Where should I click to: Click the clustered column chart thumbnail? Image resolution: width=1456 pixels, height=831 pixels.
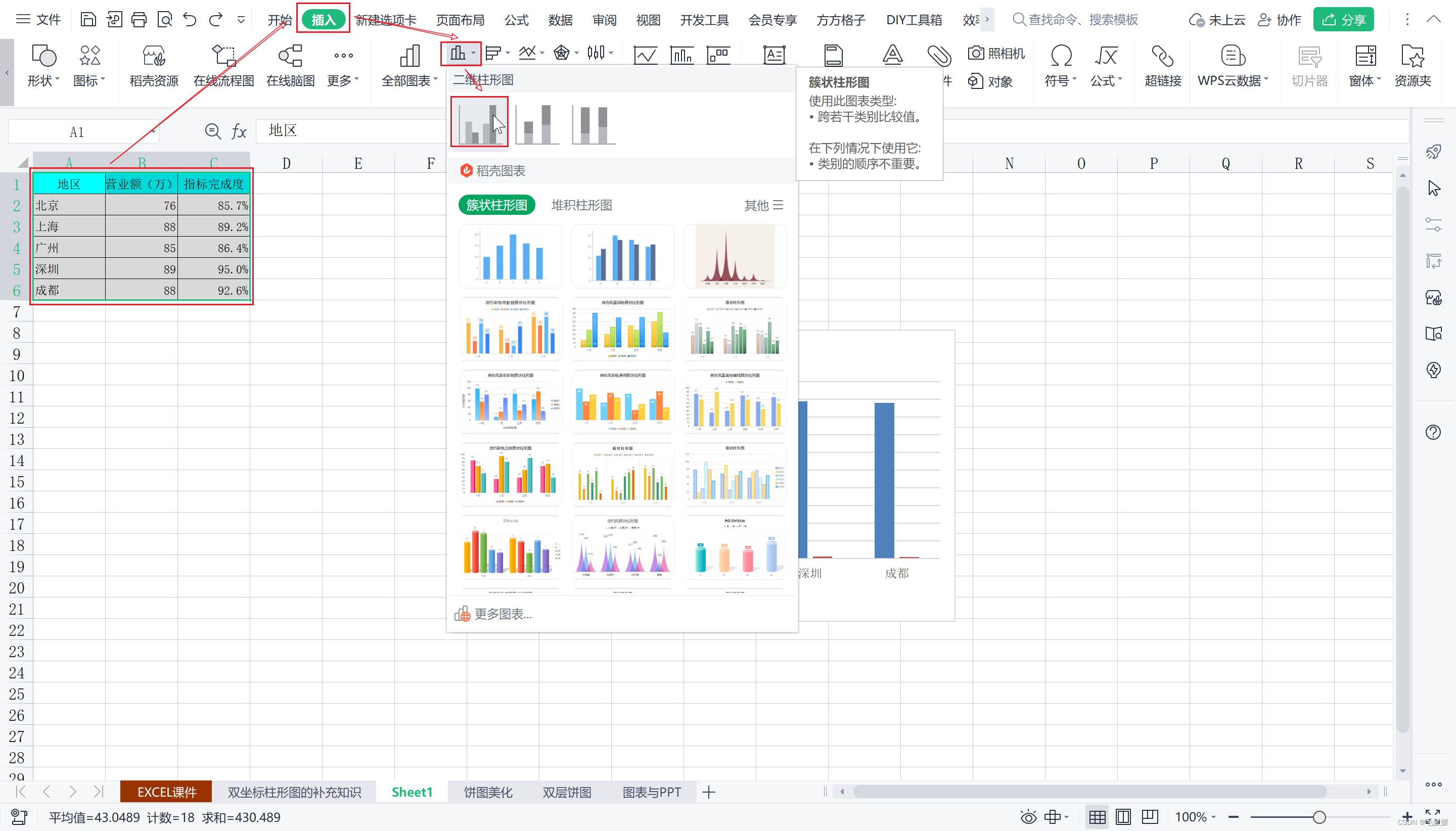[x=479, y=122]
